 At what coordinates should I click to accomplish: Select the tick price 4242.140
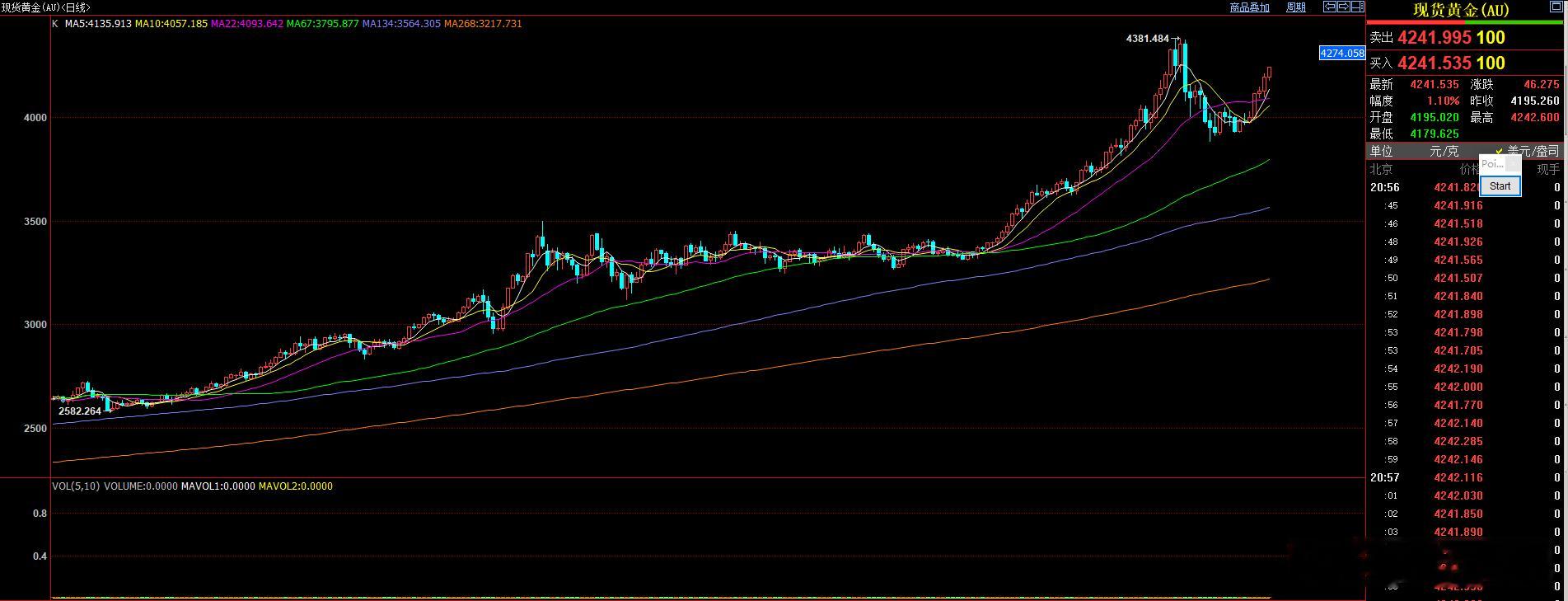tap(1458, 423)
